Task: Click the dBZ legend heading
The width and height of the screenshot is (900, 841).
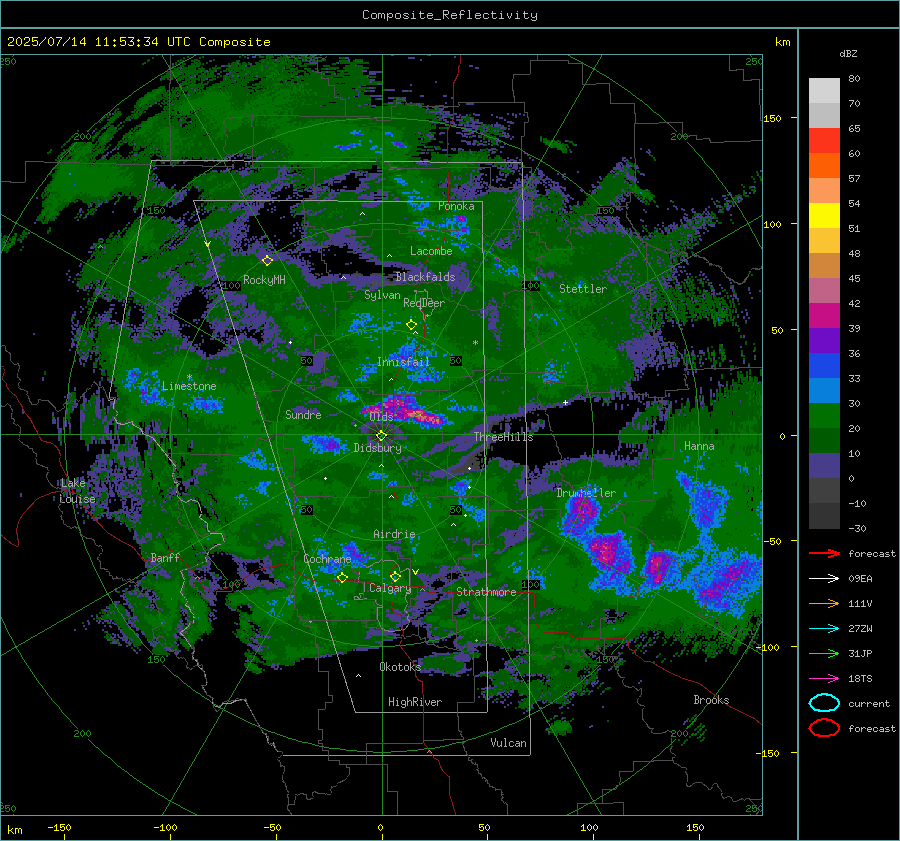Action: pyautogui.click(x=848, y=54)
